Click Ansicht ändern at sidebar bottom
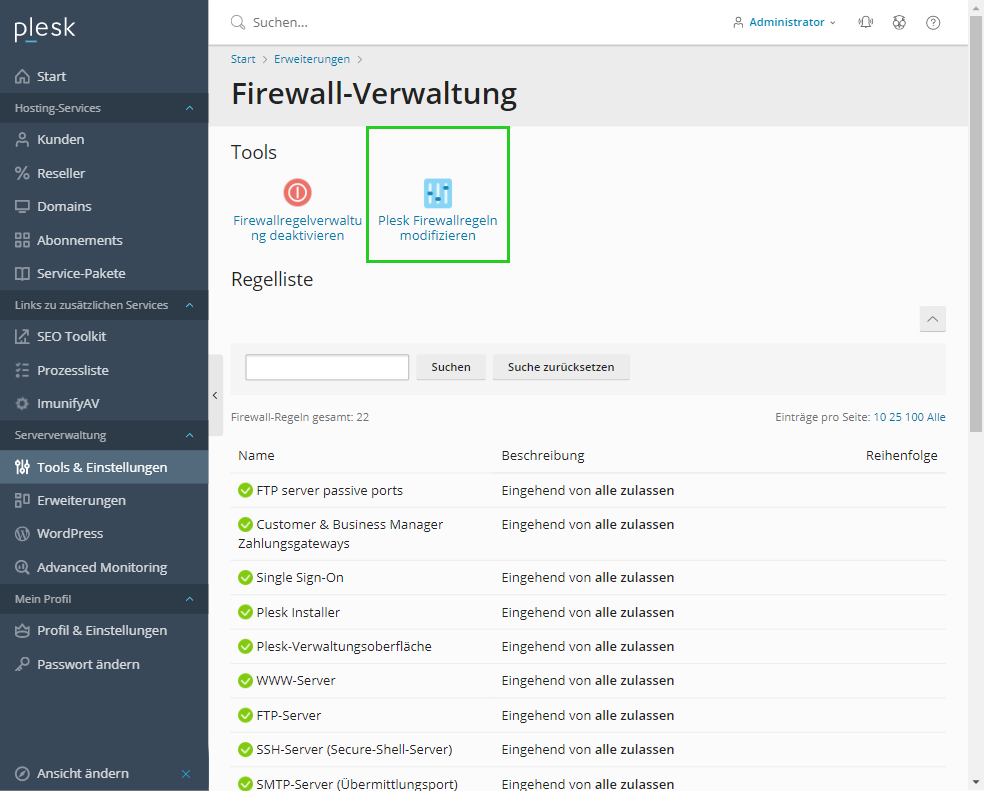 (83, 773)
